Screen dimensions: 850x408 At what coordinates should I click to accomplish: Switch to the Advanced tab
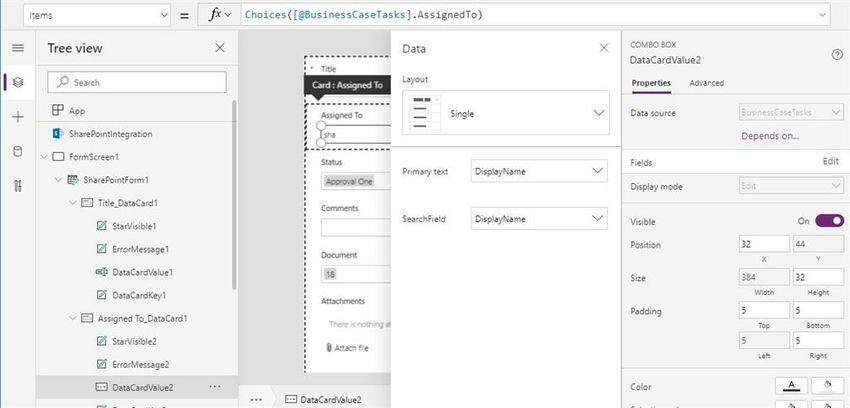click(x=706, y=83)
